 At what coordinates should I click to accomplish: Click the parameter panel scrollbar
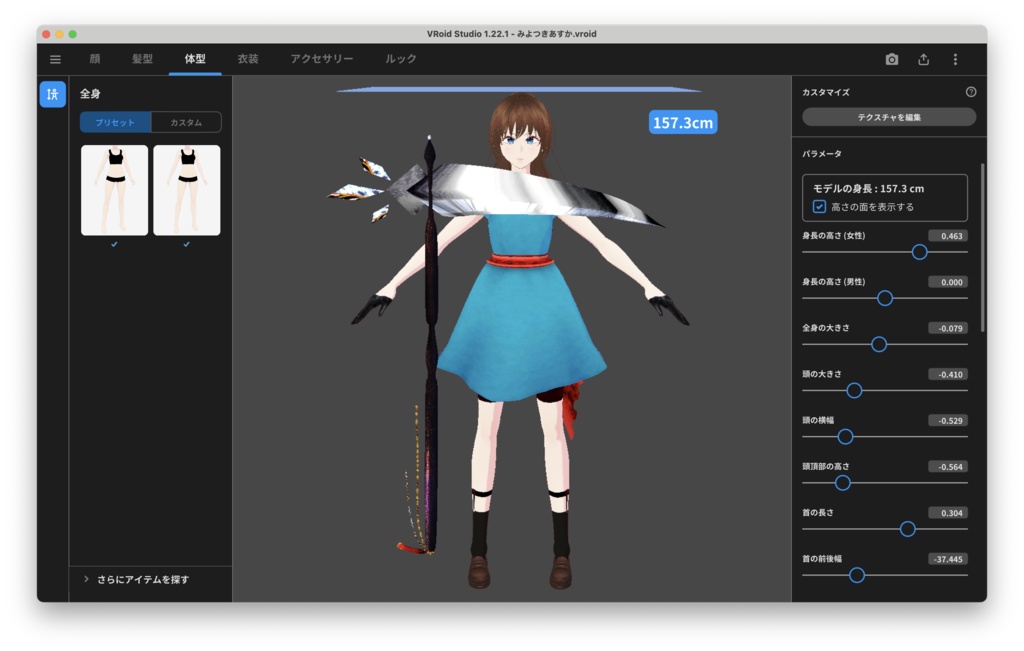982,248
